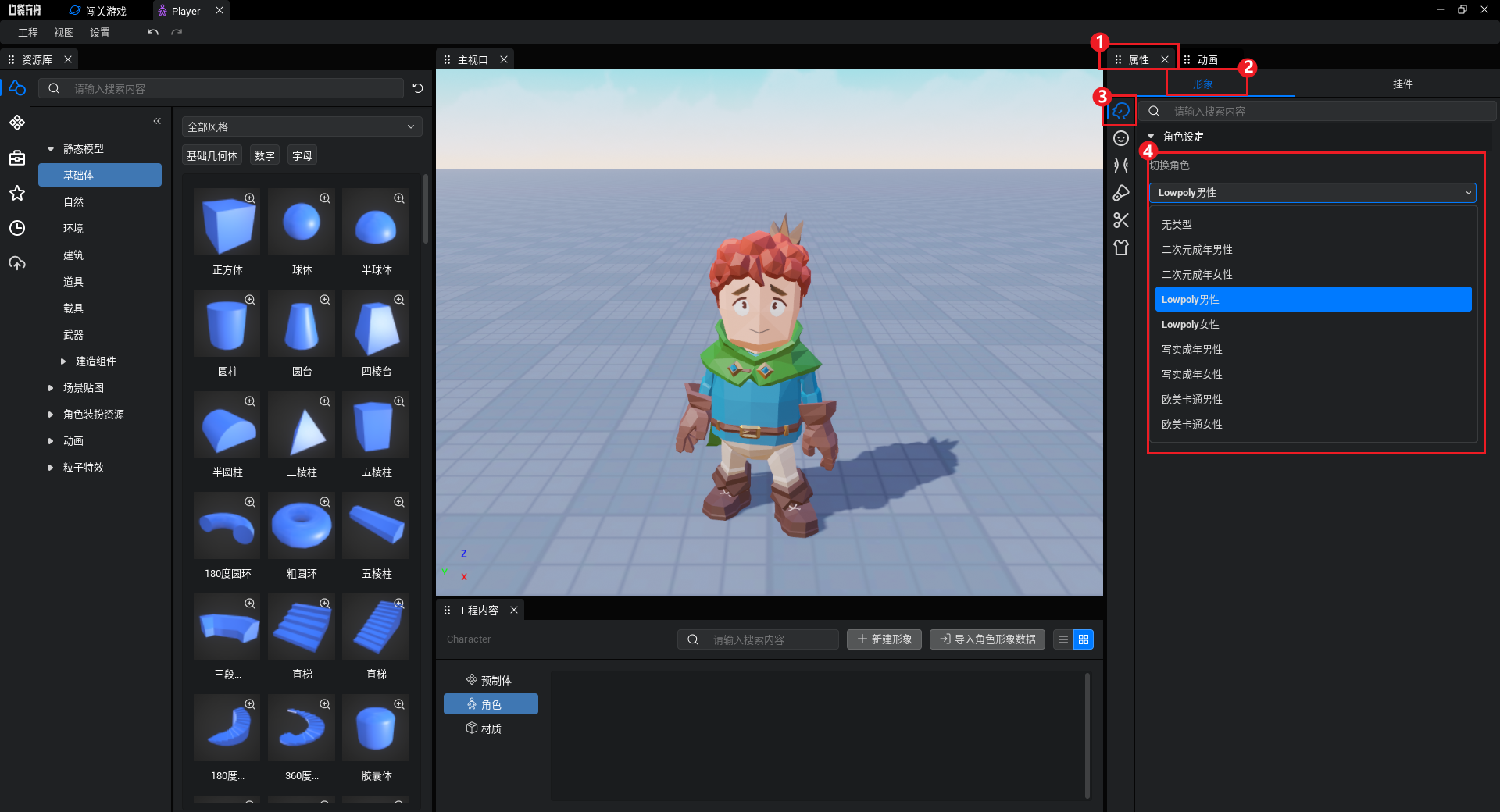Open the 切换角色 Lowpoly男性 dropdown
Viewport: 1500px width, 812px height.
pos(1312,193)
